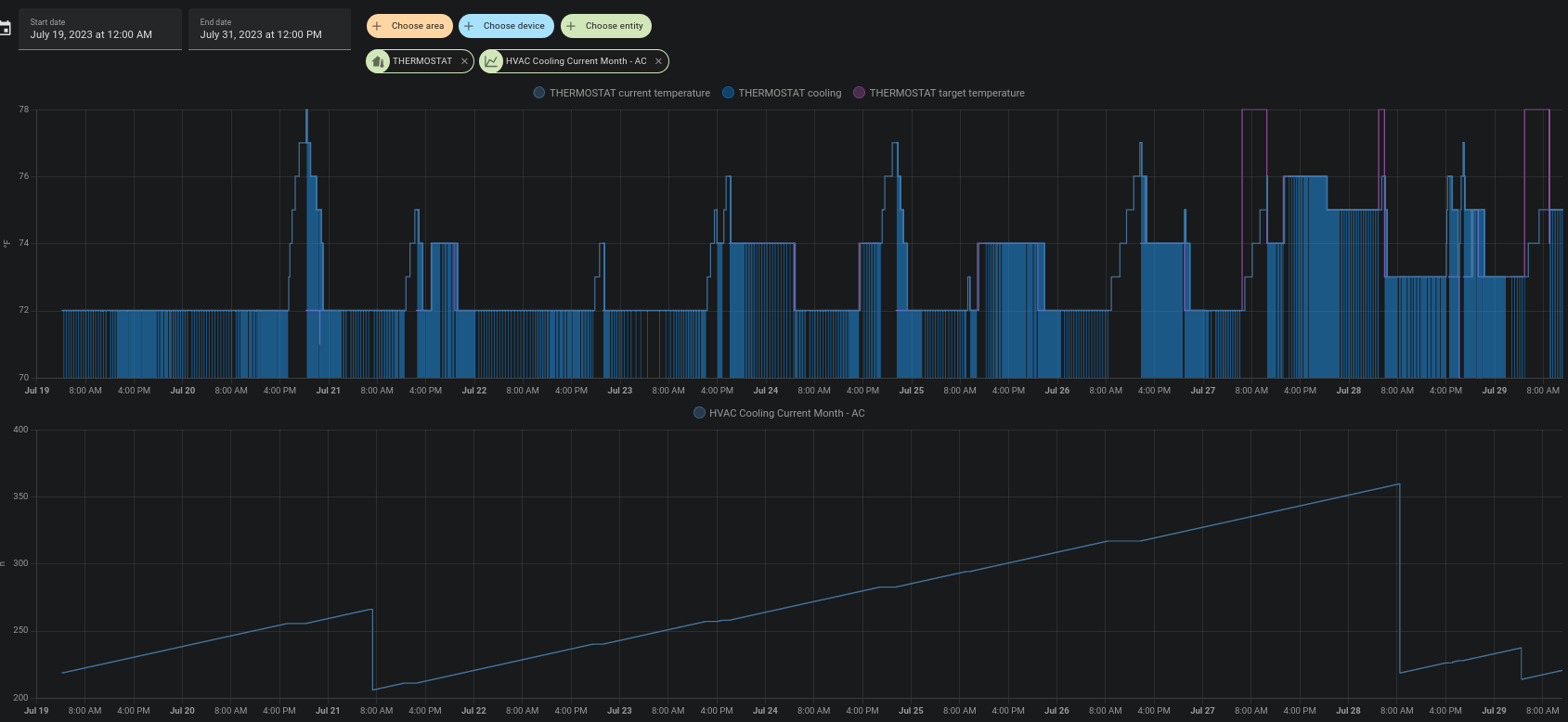The height and width of the screenshot is (722, 1568).
Task: Click the HVAC Cooling chip chart icon
Action: pos(491,61)
